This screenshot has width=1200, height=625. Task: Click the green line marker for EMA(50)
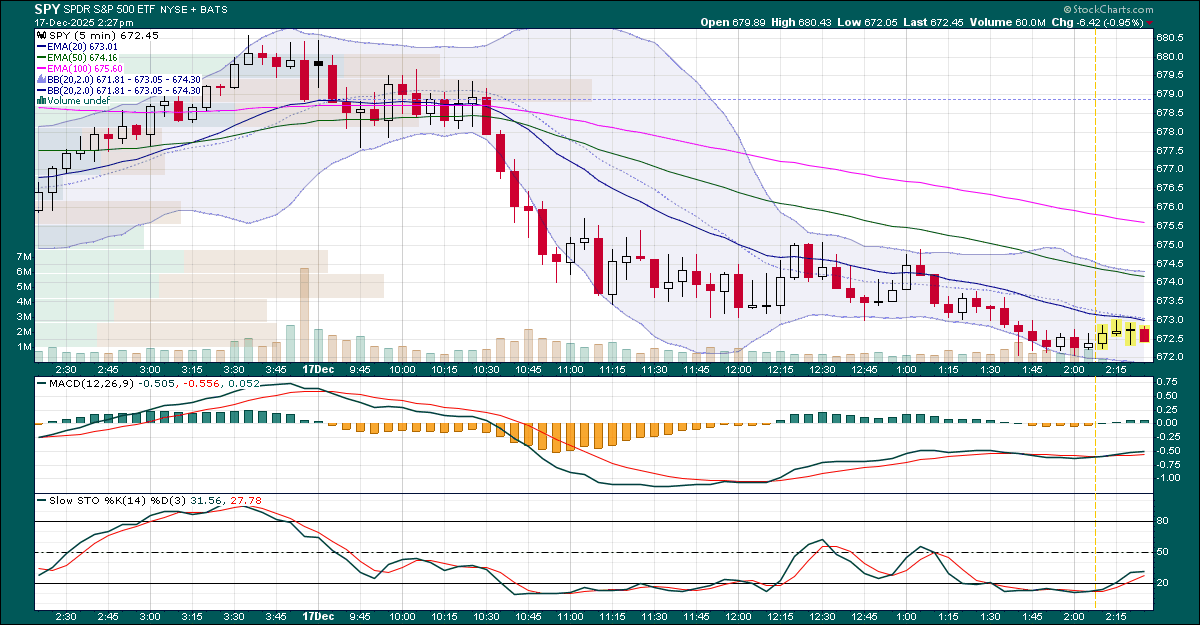click(x=42, y=57)
